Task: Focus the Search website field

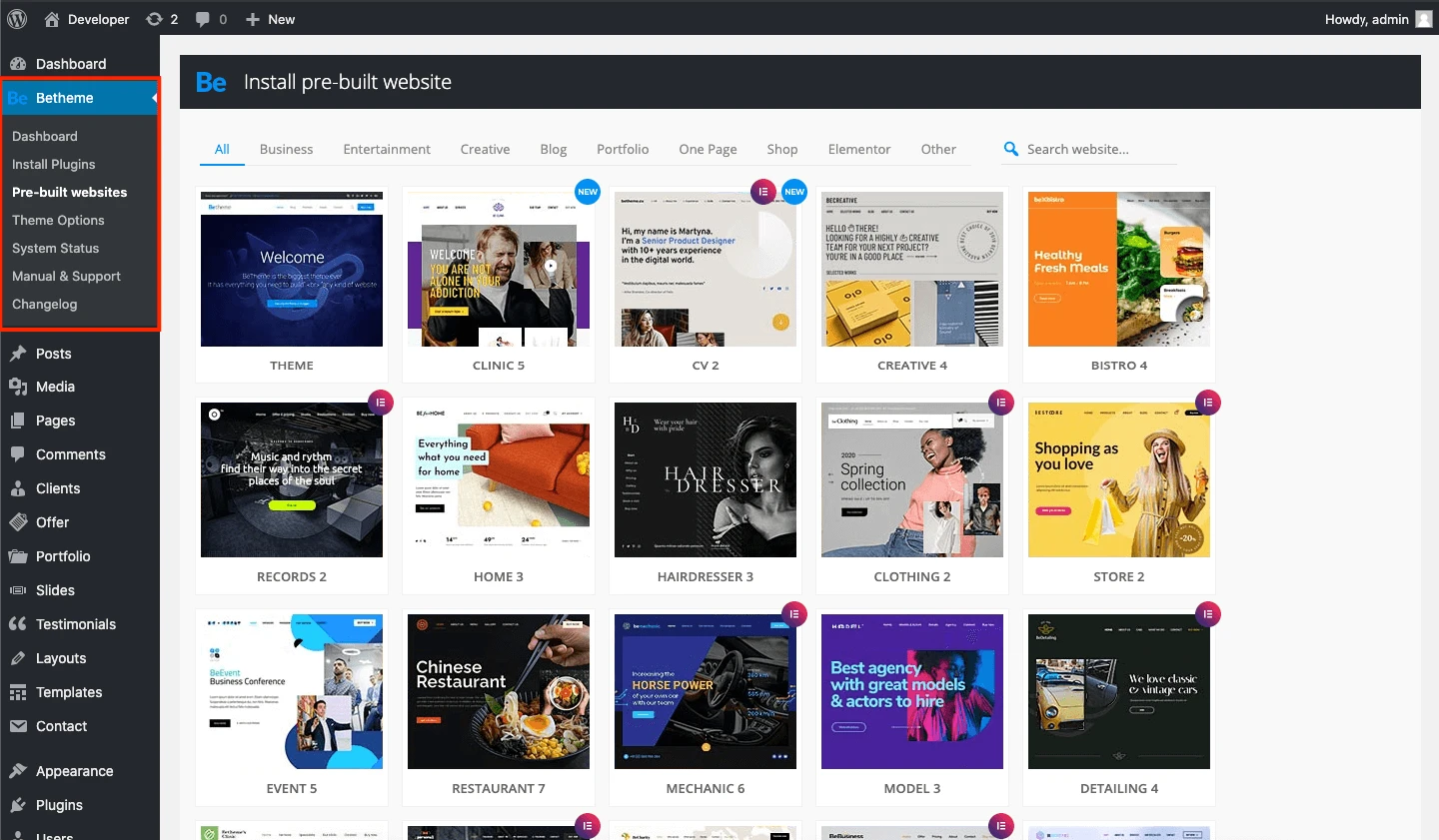Action: pyautogui.click(x=1099, y=149)
